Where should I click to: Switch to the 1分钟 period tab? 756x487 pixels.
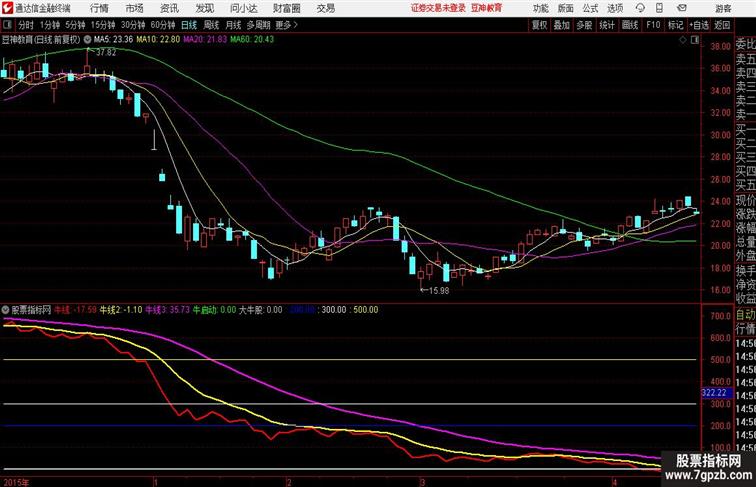(50, 25)
